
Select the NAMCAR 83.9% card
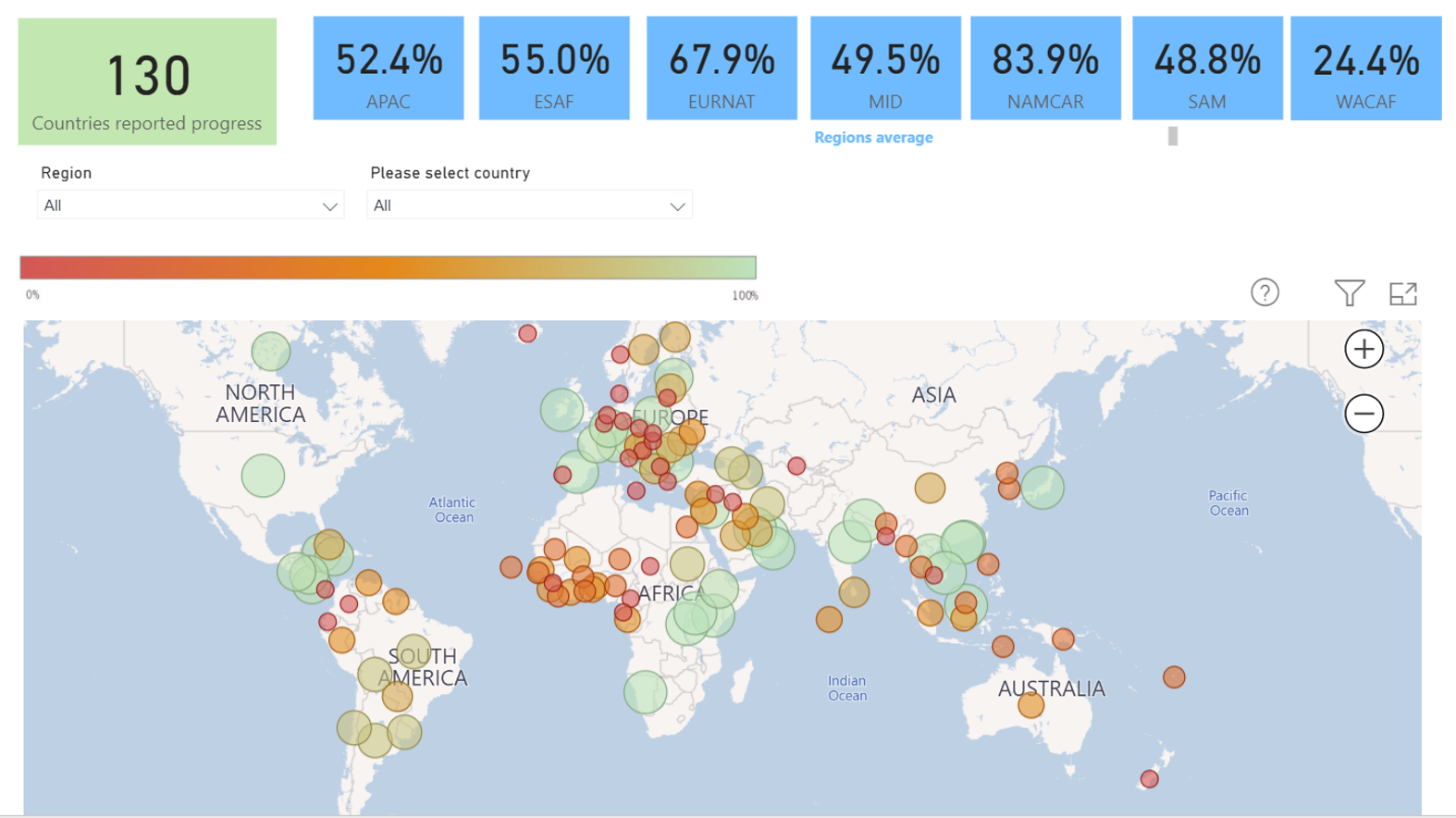tap(1045, 68)
